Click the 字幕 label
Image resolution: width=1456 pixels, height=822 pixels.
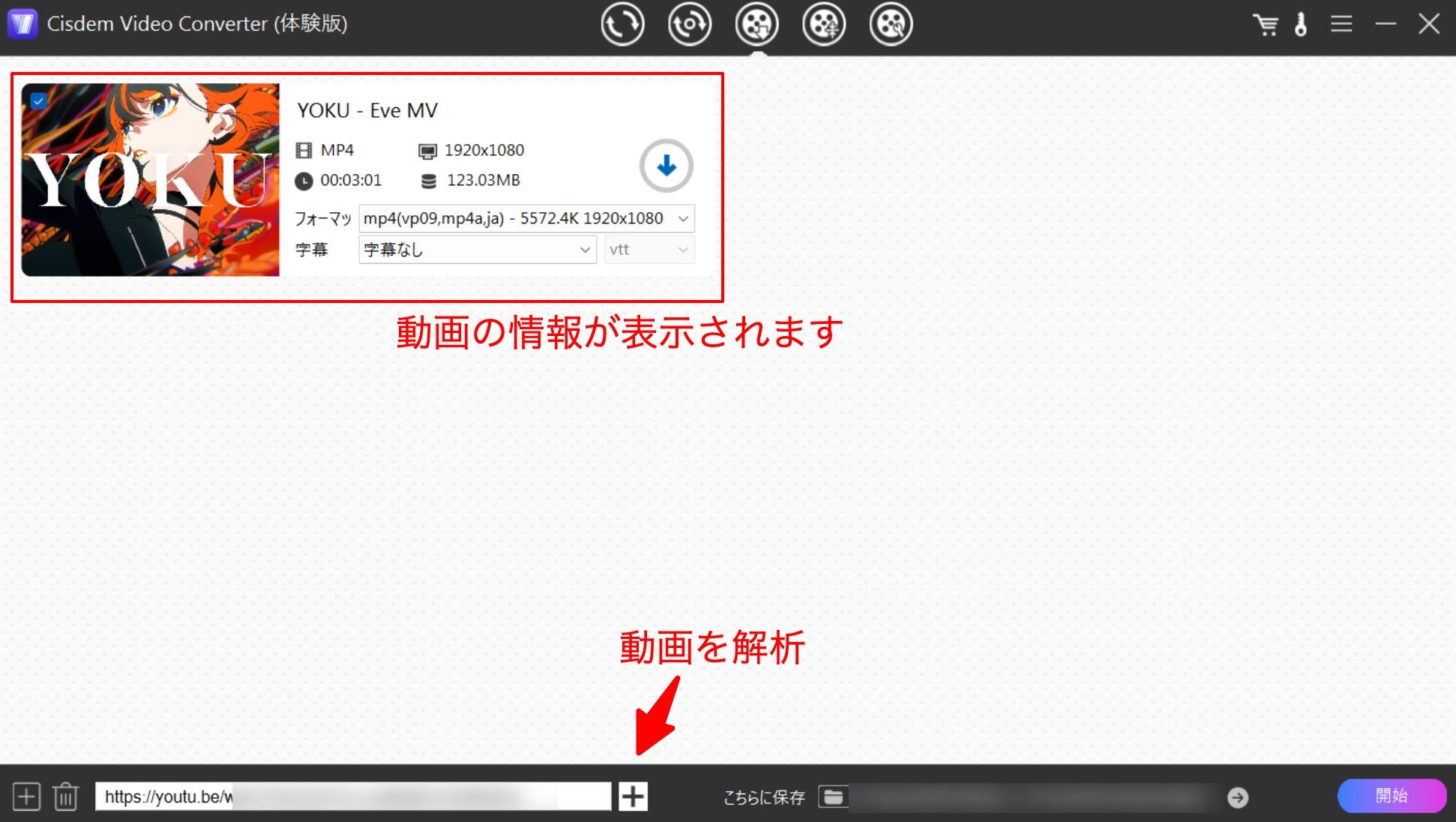click(x=312, y=250)
